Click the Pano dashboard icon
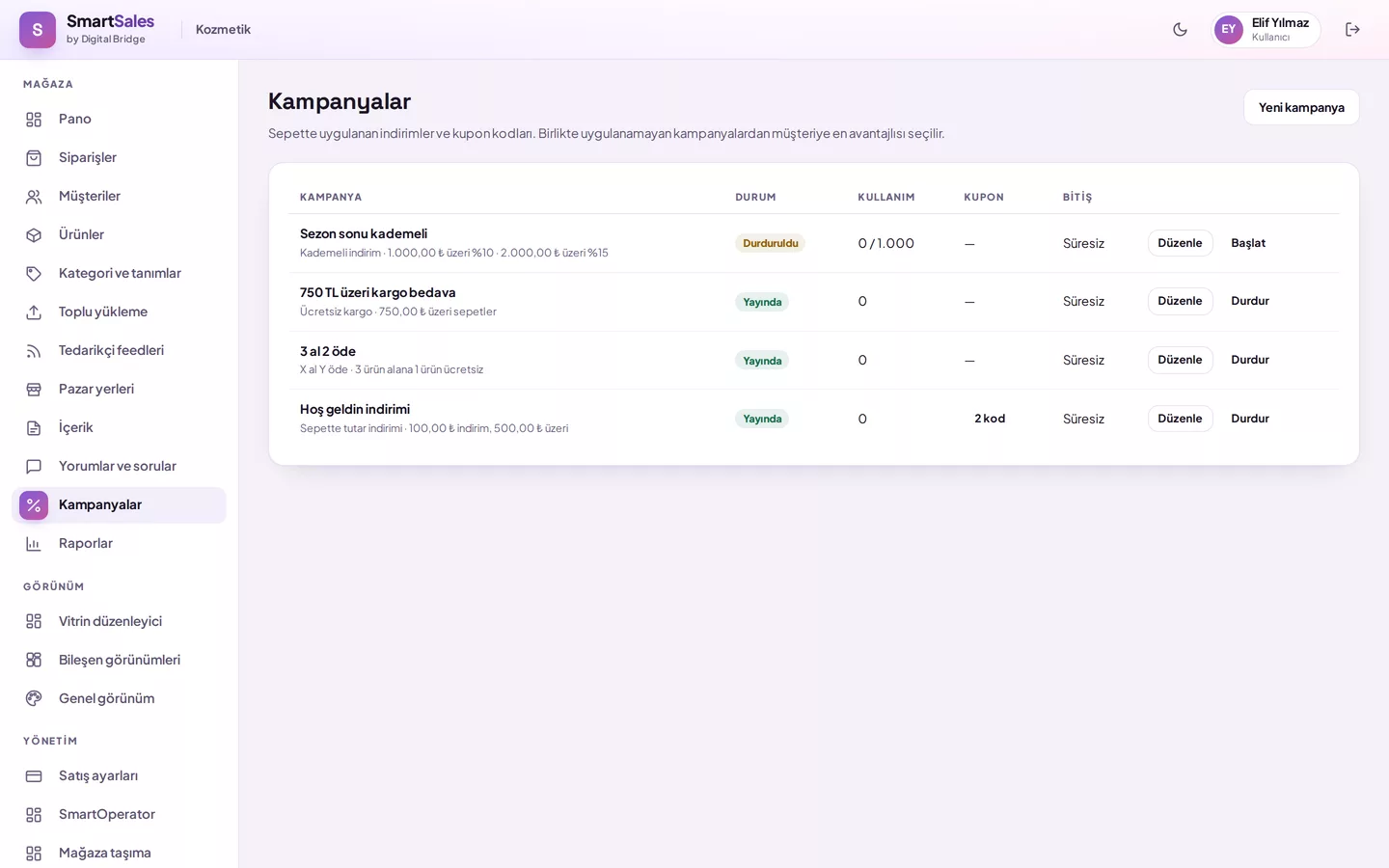 (x=34, y=120)
